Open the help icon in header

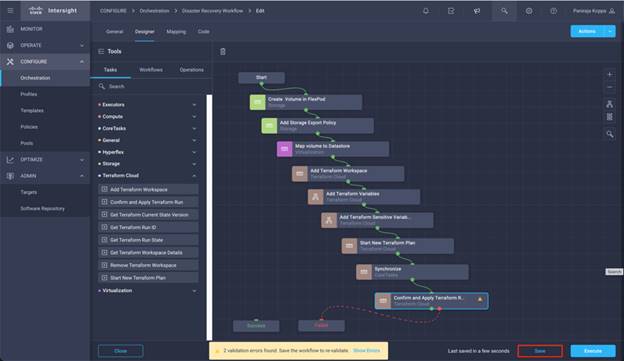554,11
